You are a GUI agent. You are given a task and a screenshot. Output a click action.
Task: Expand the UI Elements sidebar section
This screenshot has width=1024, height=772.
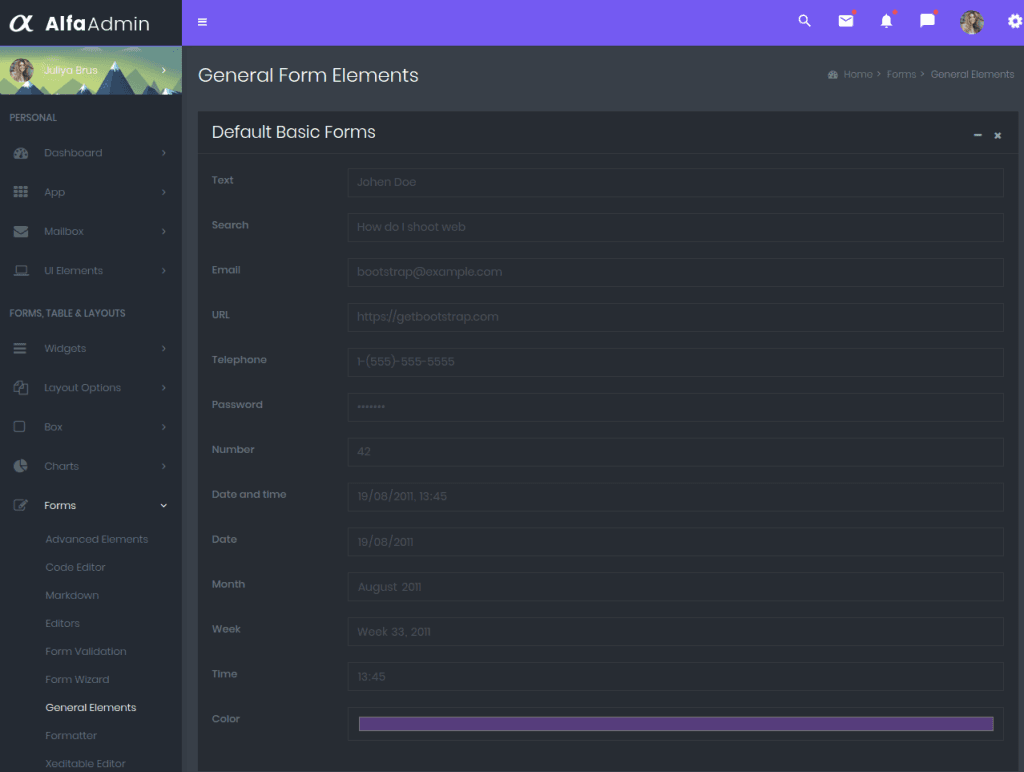click(90, 271)
